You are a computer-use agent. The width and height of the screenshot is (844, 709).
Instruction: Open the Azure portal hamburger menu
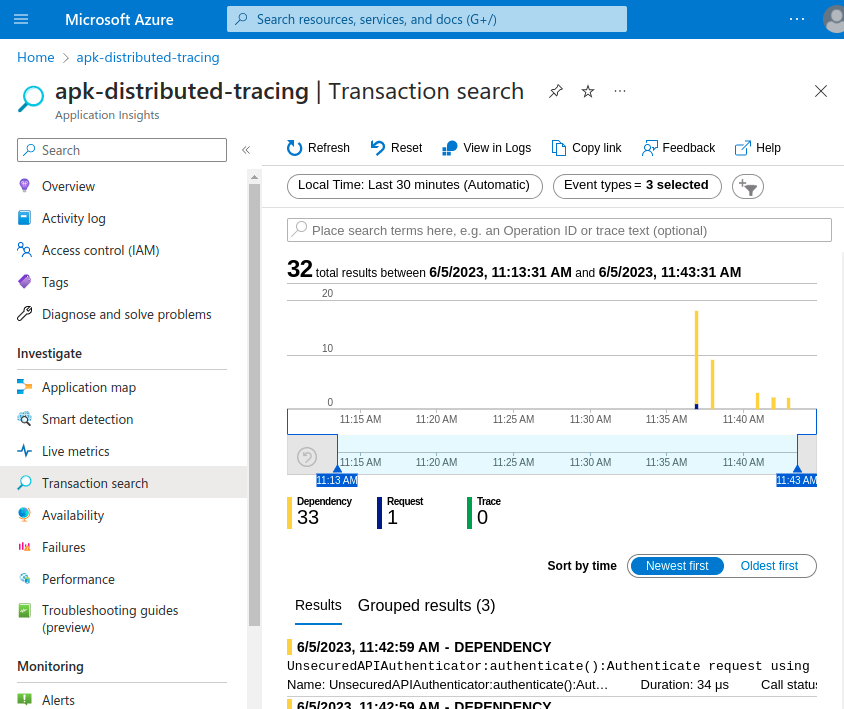[x=21, y=19]
